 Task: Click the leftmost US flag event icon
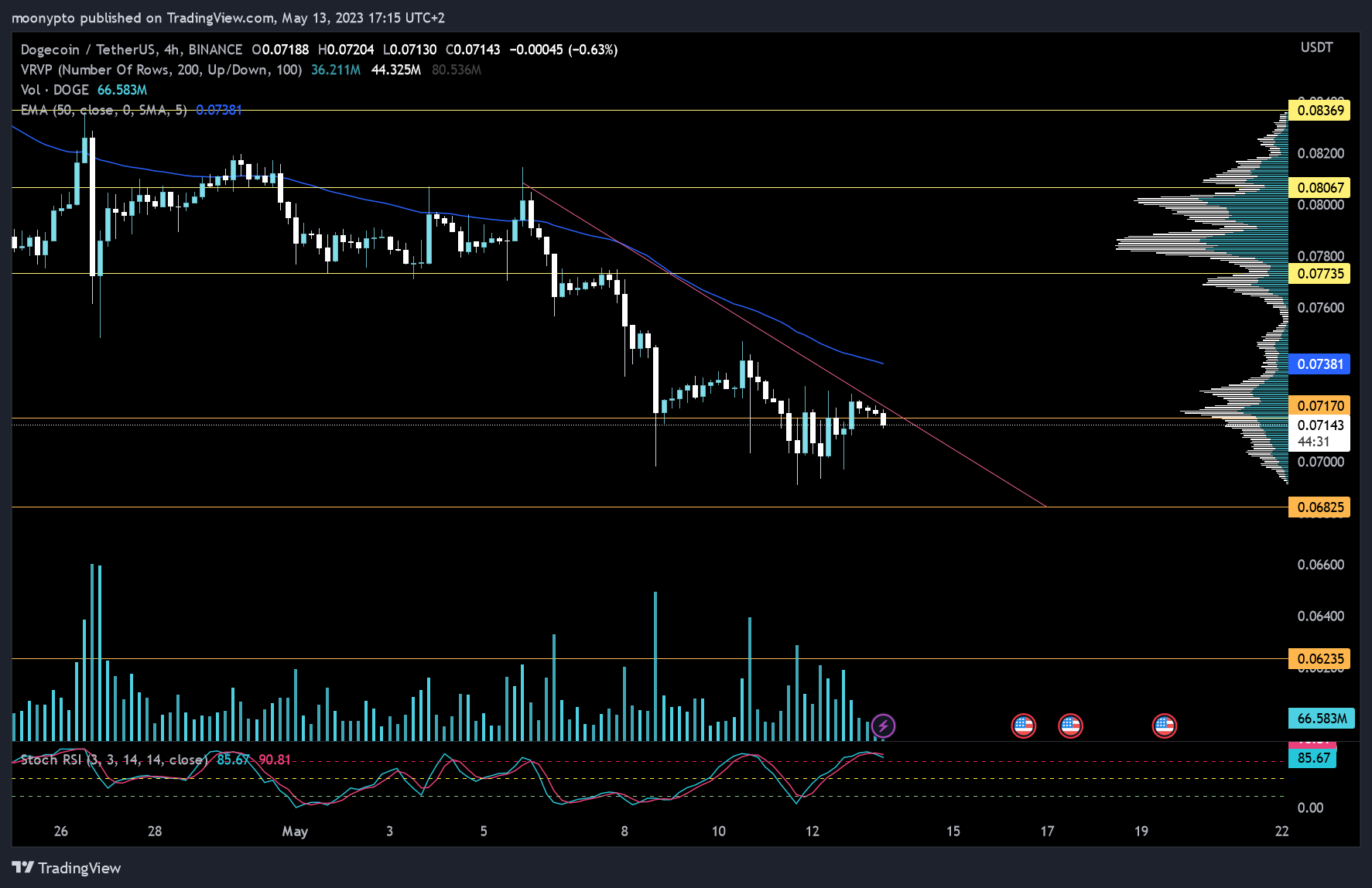pos(1023,726)
